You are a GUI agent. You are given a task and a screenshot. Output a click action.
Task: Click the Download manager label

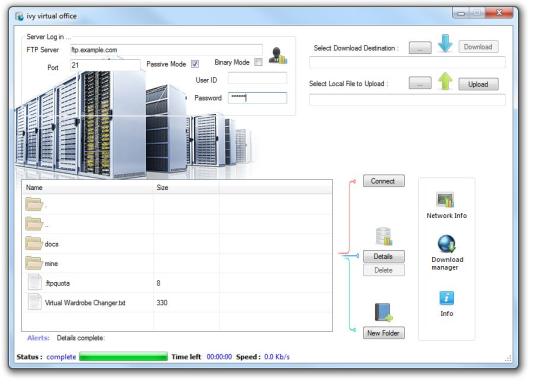click(447, 263)
